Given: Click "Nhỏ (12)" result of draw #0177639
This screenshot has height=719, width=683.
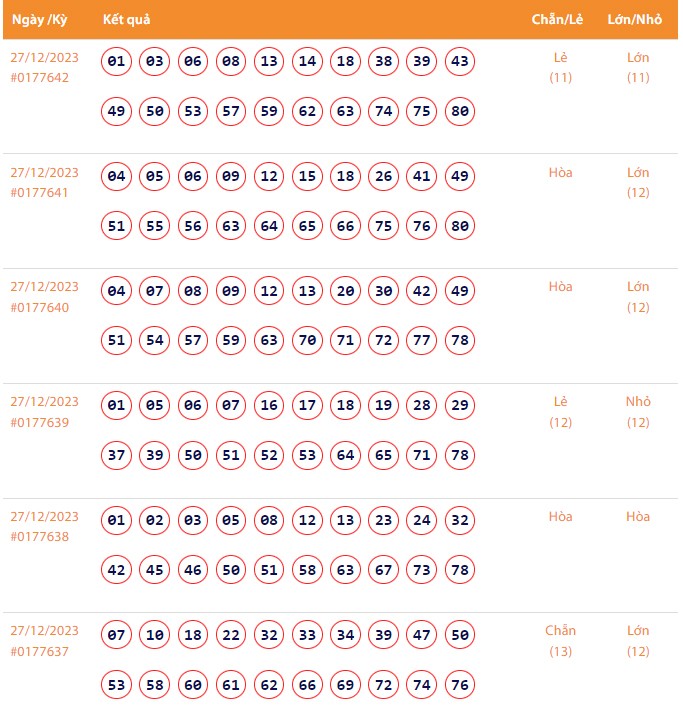Looking at the screenshot, I should pyautogui.click(x=638, y=411).
